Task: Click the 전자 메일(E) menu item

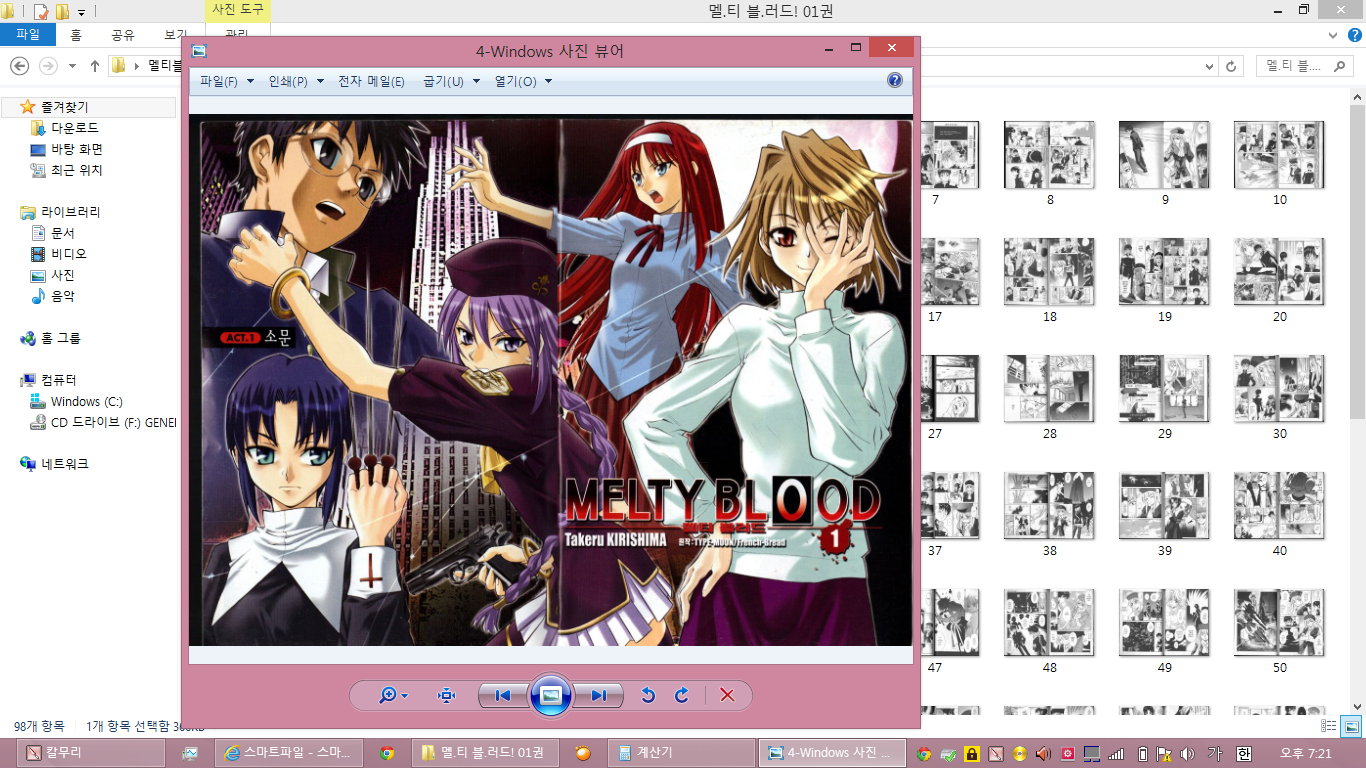Action: 371,82
